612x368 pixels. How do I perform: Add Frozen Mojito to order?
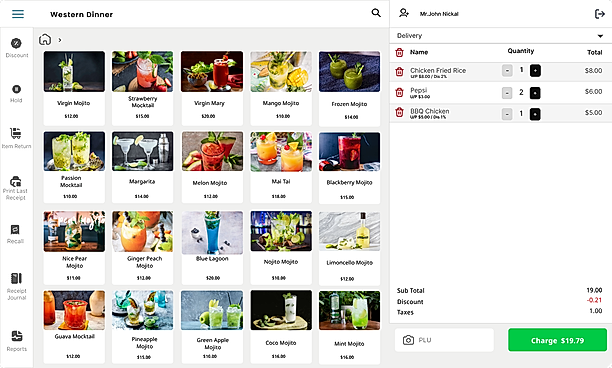(x=349, y=89)
